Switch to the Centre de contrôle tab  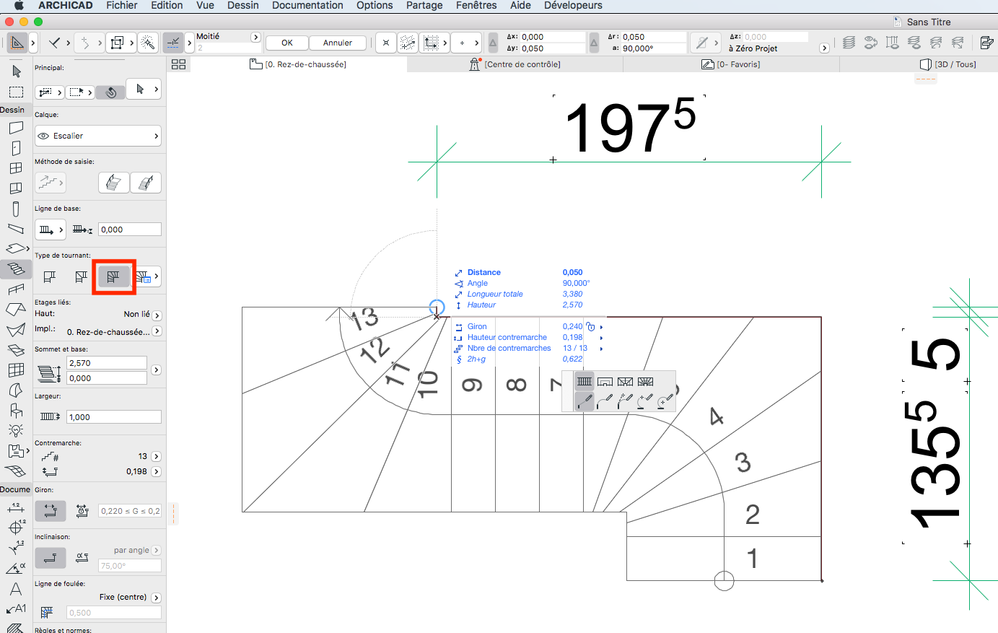515,64
